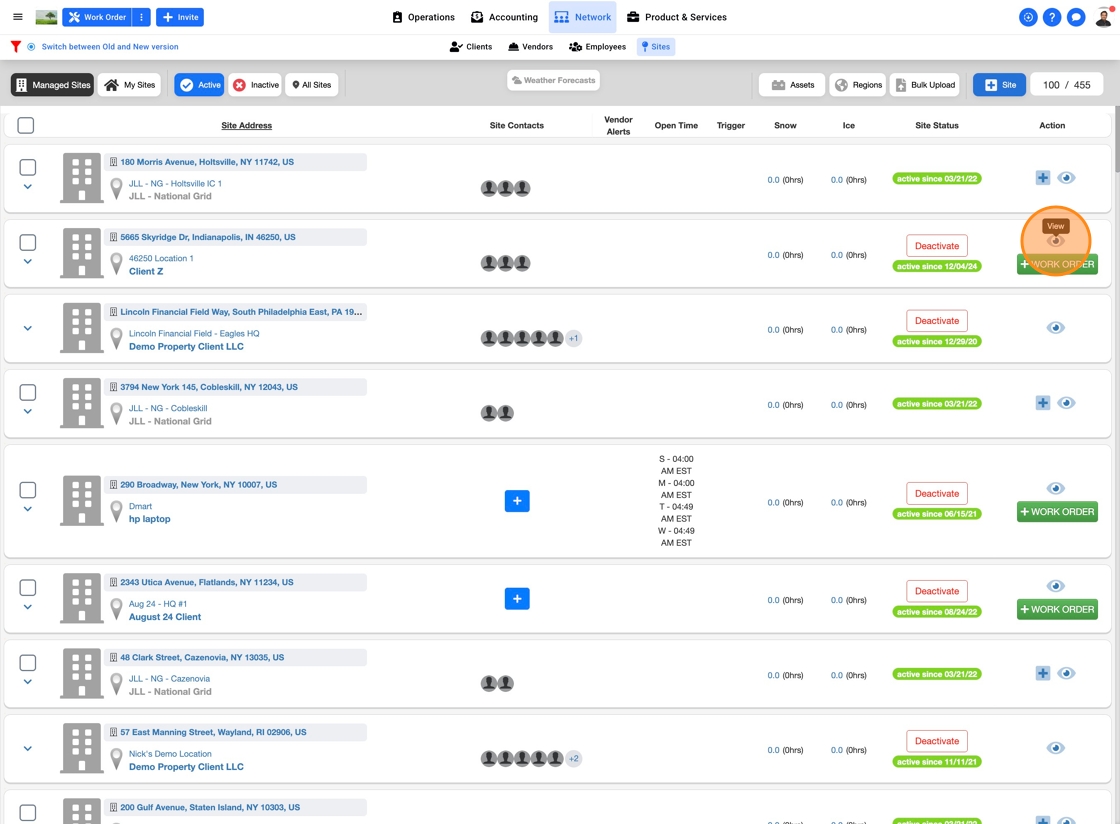Screen dimensions: 1120x824
Task: Click the company logo thumbnail
Action: pos(46,17)
